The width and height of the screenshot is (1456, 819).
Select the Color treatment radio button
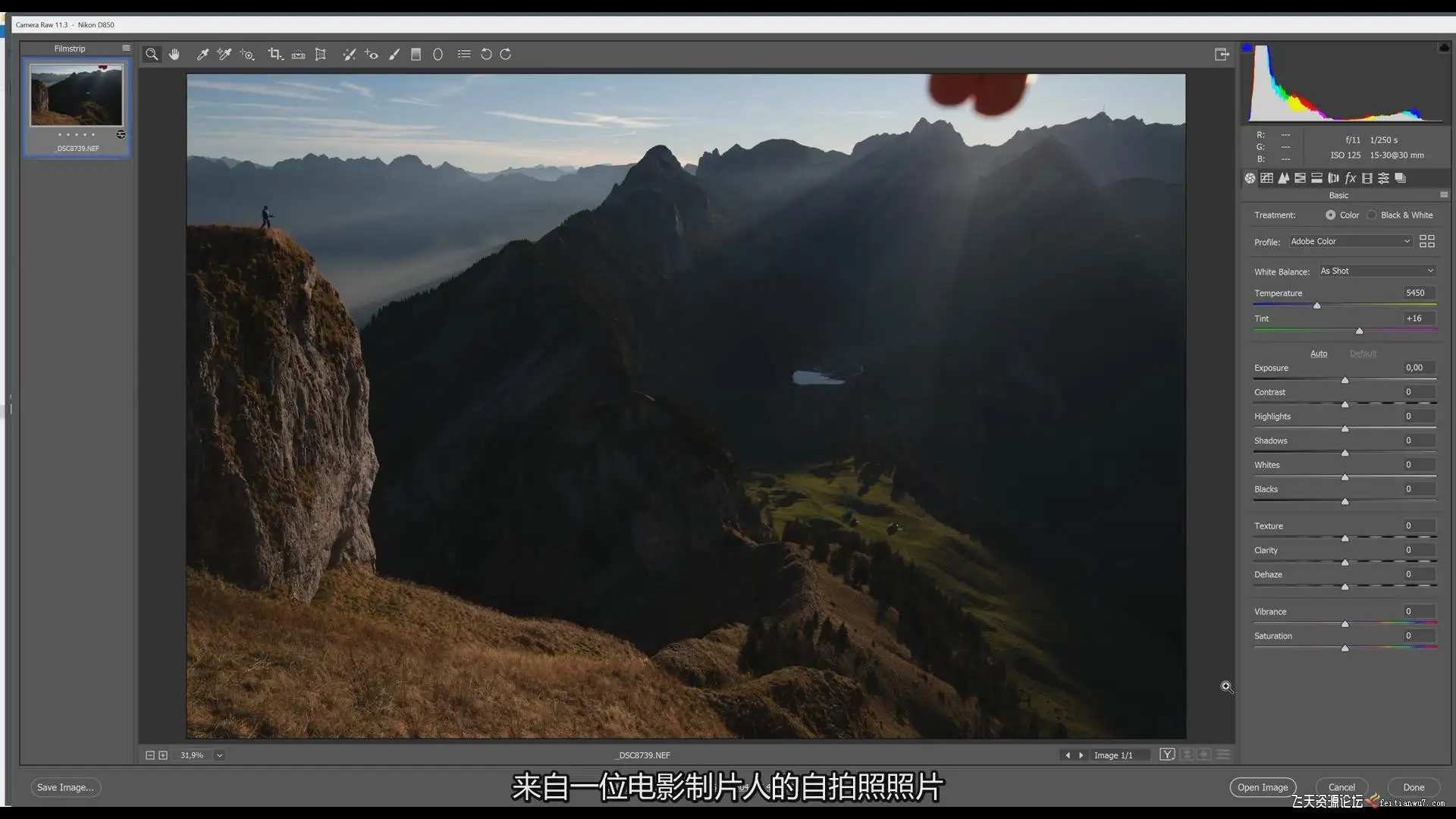(1330, 215)
